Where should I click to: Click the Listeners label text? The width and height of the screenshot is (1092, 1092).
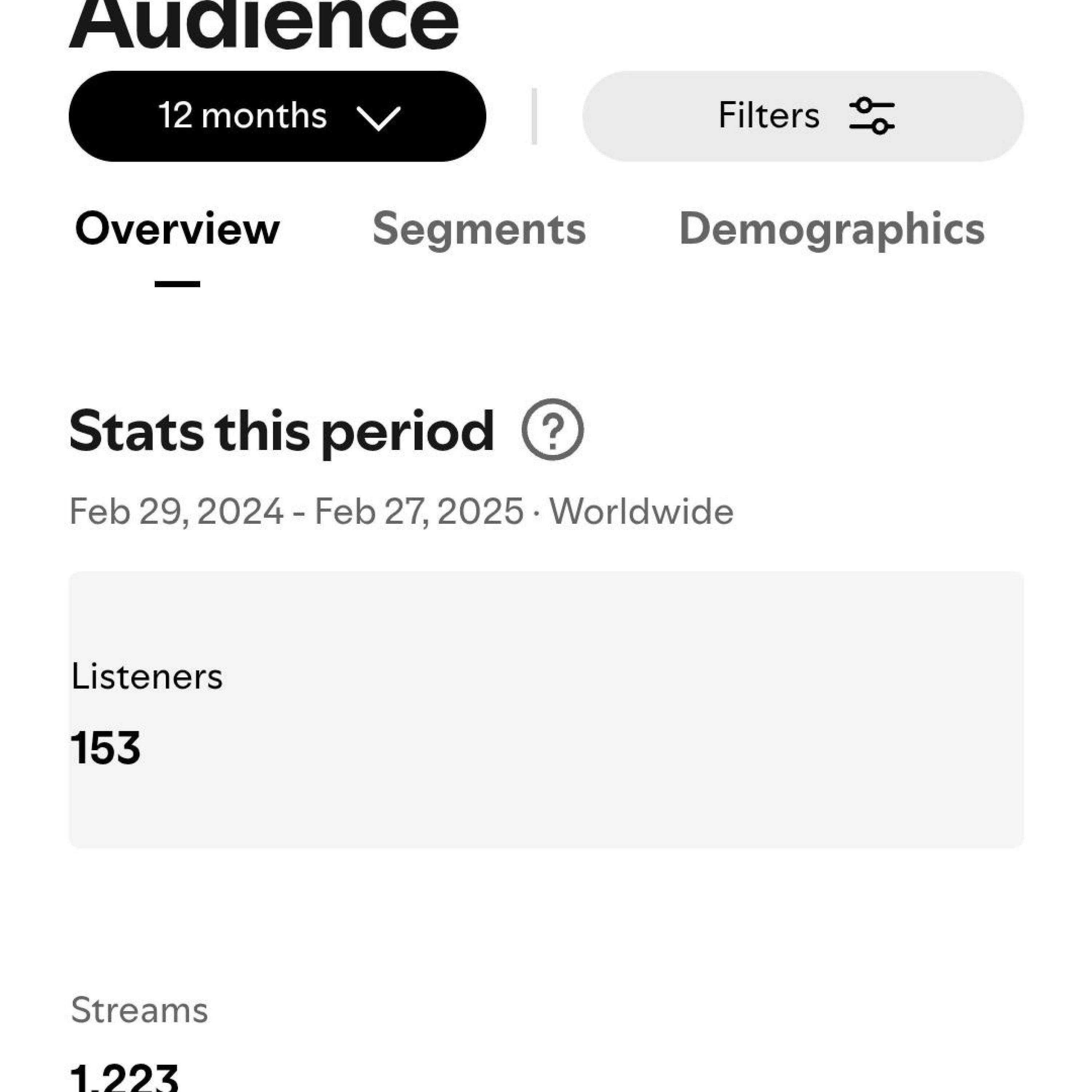click(x=147, y=676)
